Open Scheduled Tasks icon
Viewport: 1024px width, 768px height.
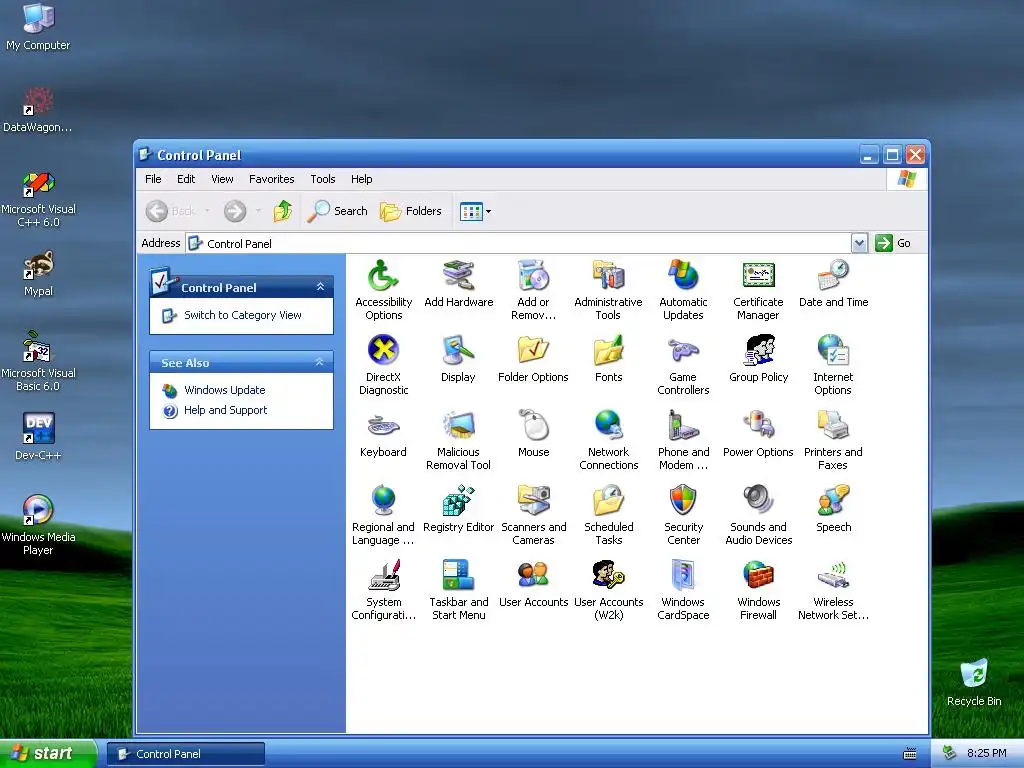click(609, 500)
